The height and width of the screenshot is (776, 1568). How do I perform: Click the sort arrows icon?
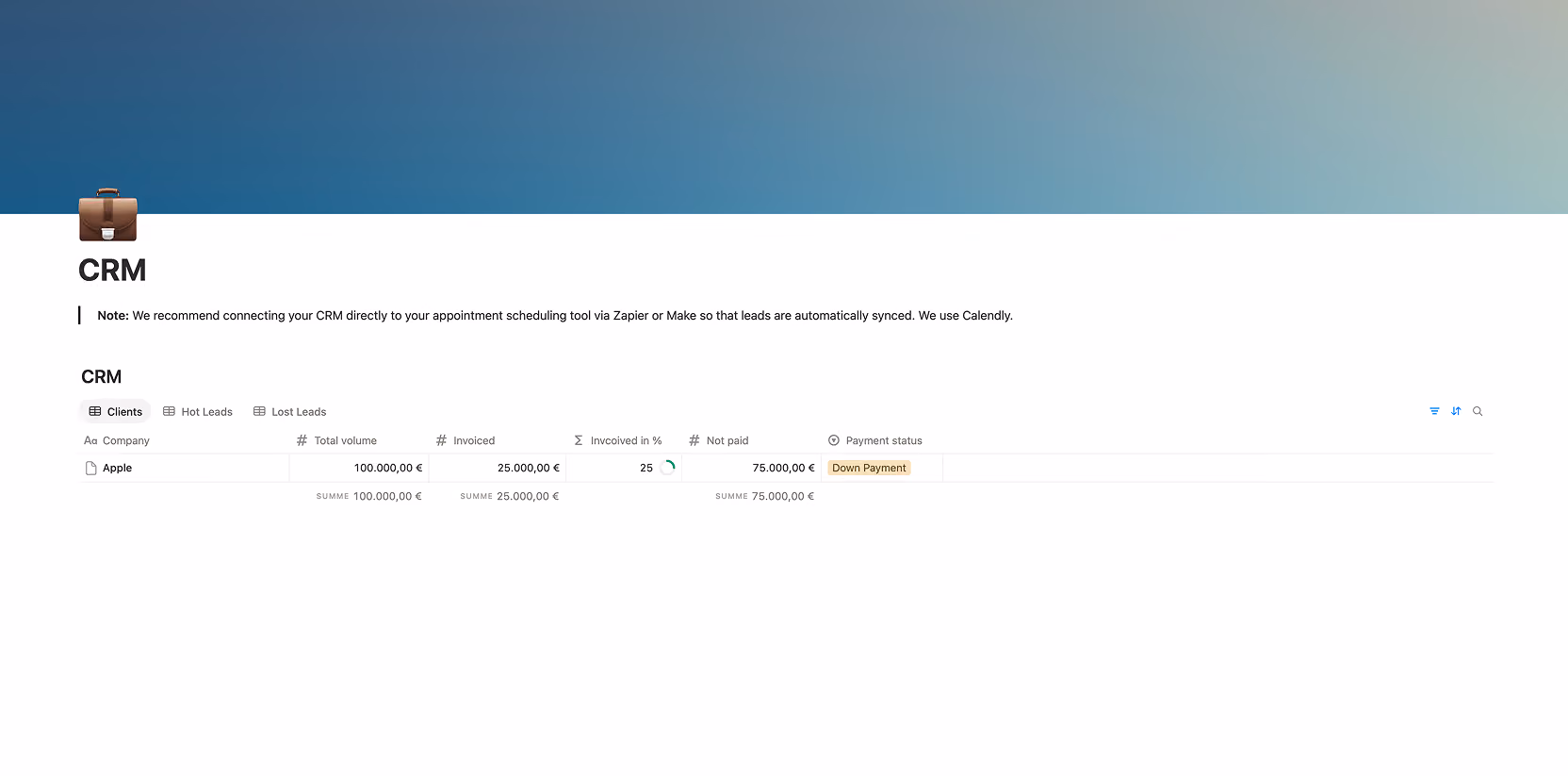(1456, 411)
